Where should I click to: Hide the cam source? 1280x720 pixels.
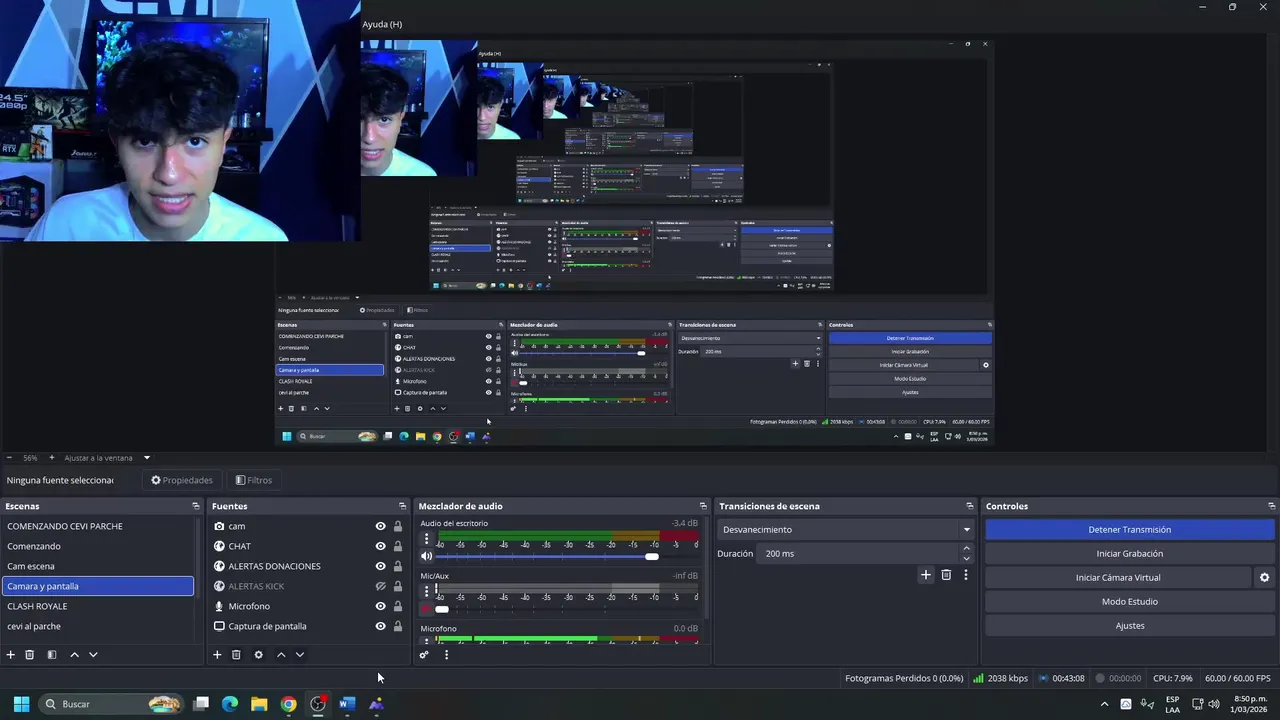pyautogui.click(x=380, y=526)
